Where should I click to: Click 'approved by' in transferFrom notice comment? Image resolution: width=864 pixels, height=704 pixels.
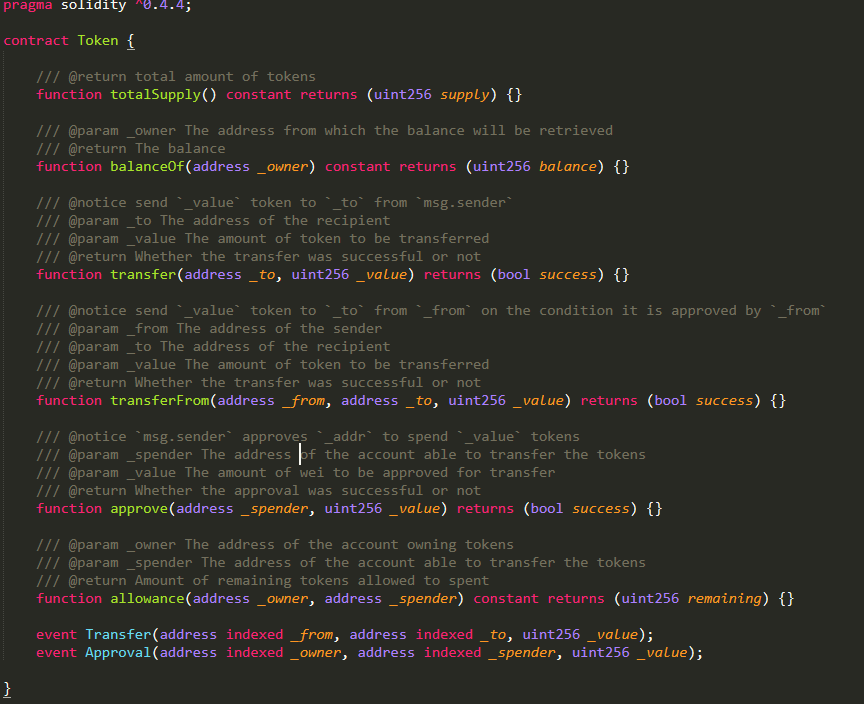pos(716,311)
